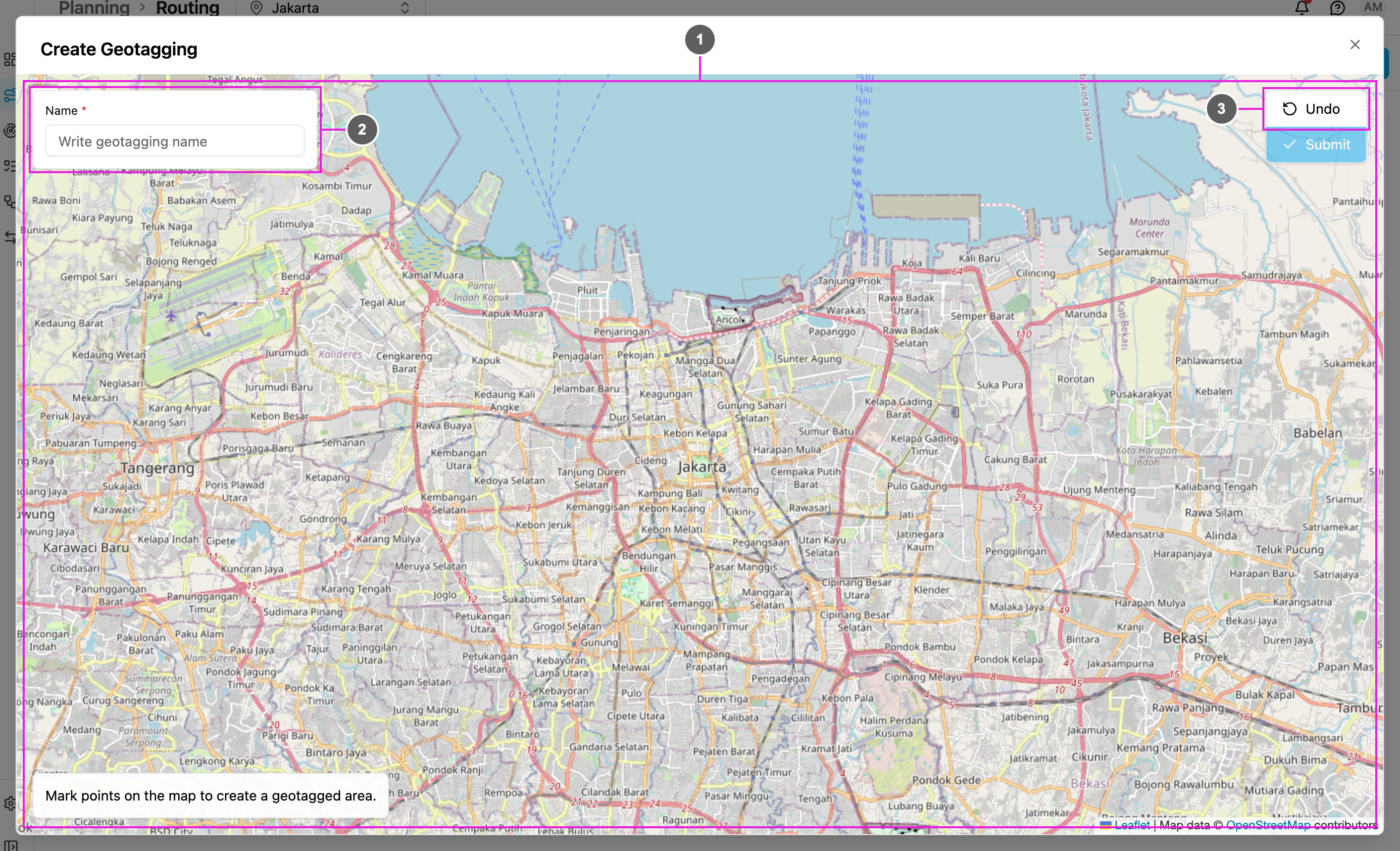Click the Karawaci Baru map label
The height and width of the screenshot is (851, 1400).
pos(86,547)
